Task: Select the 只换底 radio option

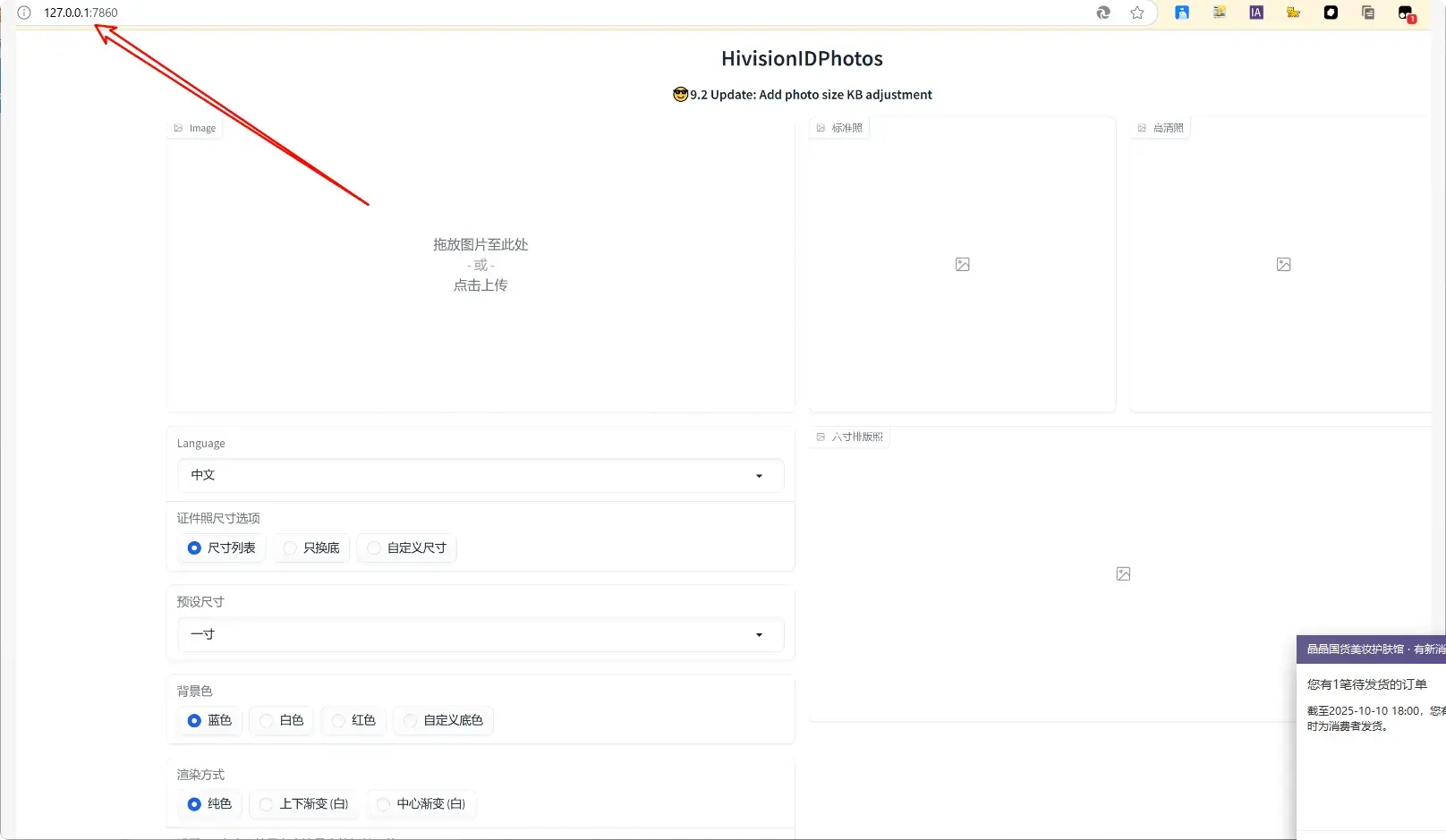Action: point(290,548)
